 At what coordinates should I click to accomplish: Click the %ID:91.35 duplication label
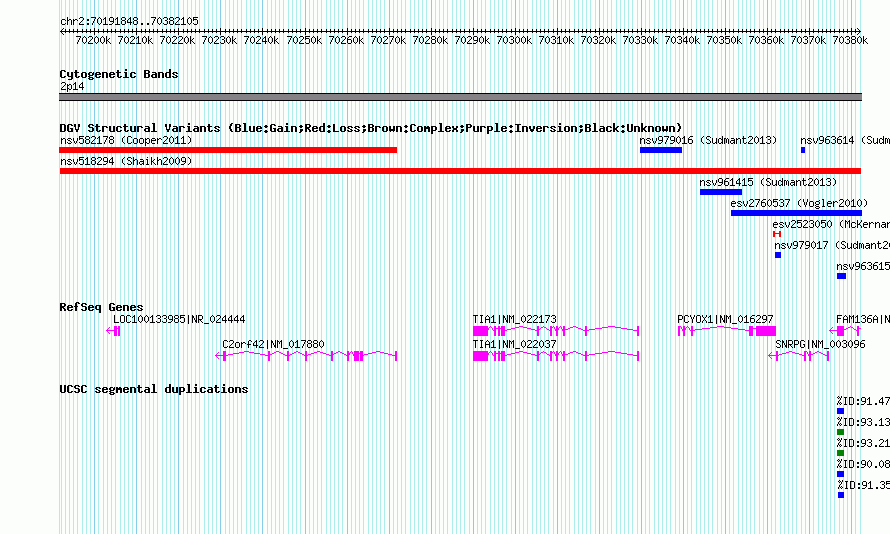pyautogui.click(x=863, y=485)
